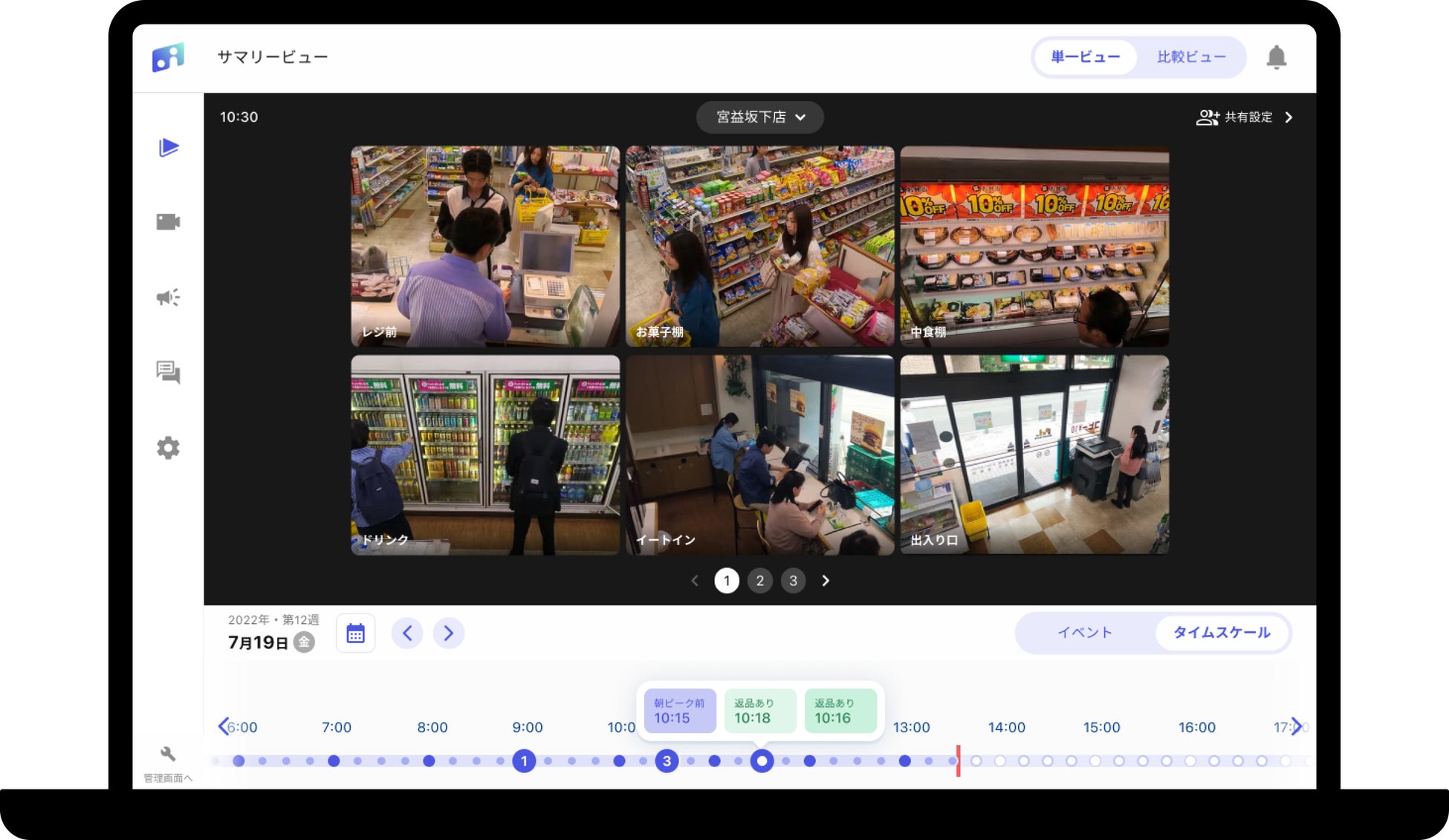This screenshot has height=840, width=1449.
Task: Switch to 単一ビュー mode
Action: [x=1085, y=57]
